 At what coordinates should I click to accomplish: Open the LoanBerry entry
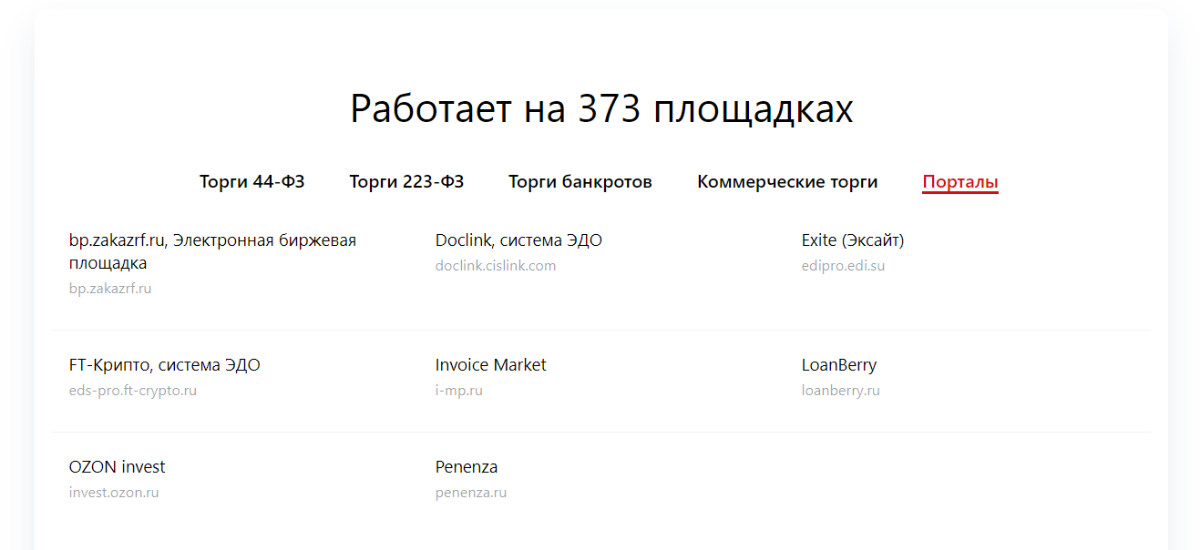[839, 365]
